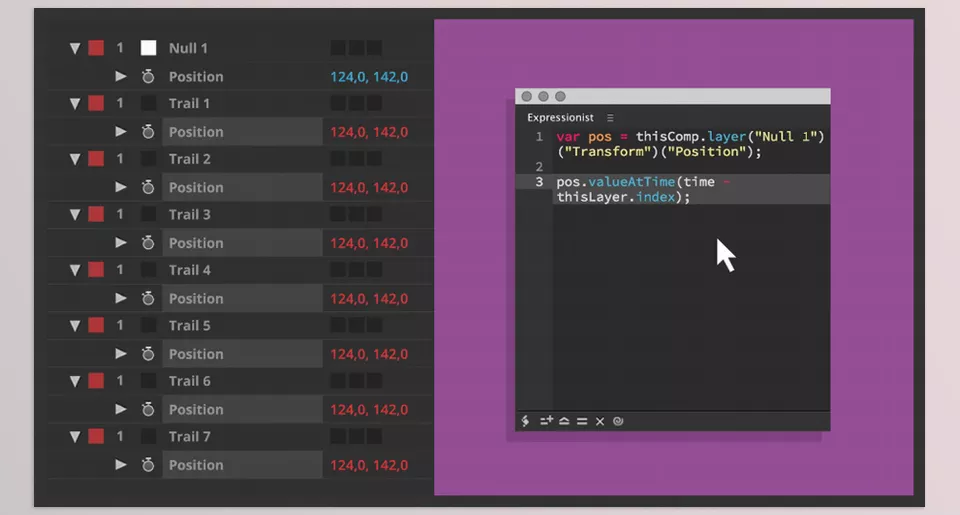Click the lightning-bolt icon in Expressionist toolbar
960x515 pixels.
click(525, 421)
